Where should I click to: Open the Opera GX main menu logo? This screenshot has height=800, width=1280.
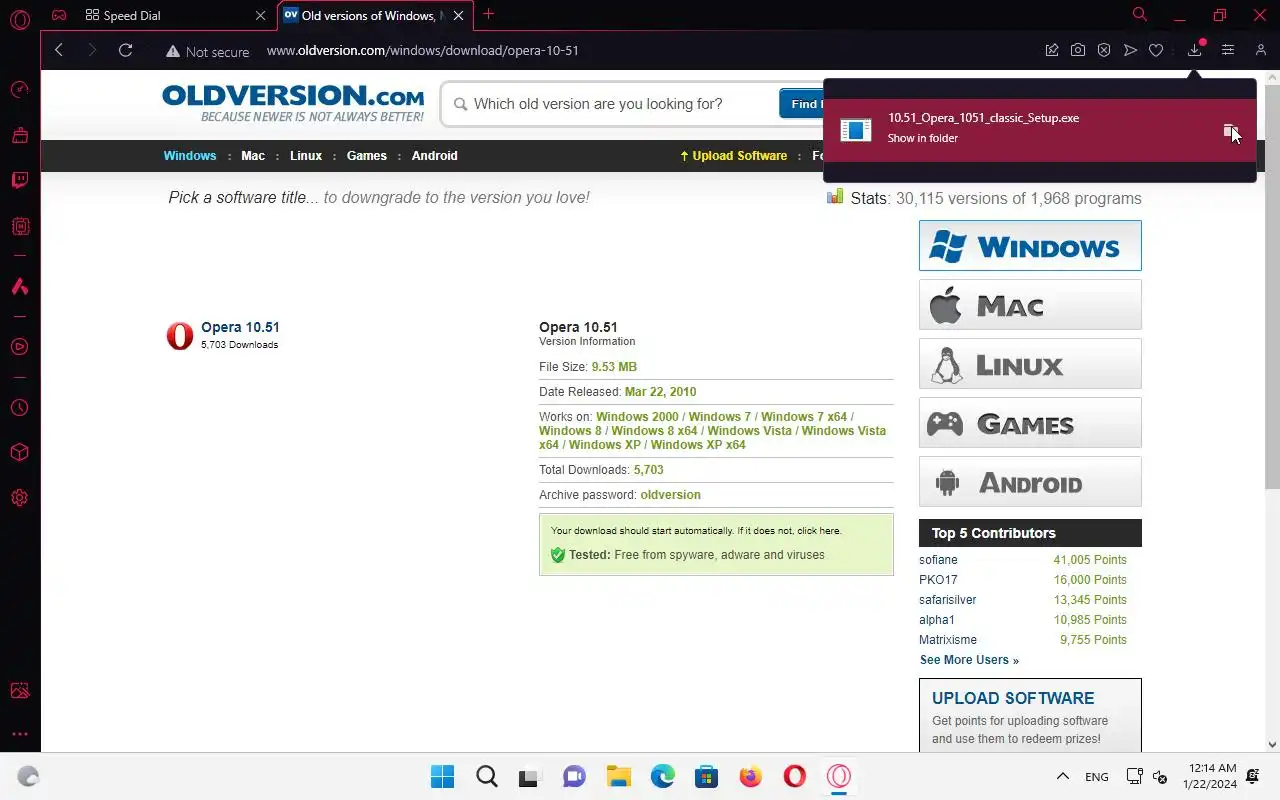coord(20,18)
